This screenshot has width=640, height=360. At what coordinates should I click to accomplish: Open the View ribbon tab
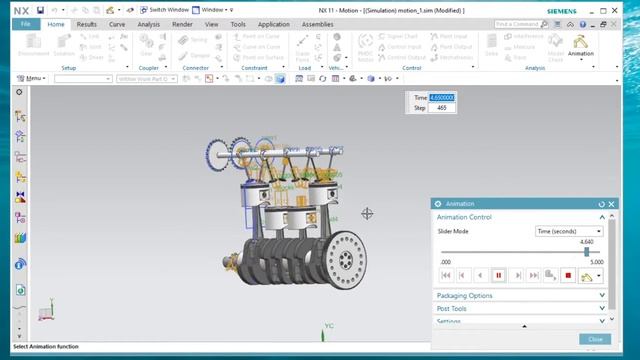(211, 24)
